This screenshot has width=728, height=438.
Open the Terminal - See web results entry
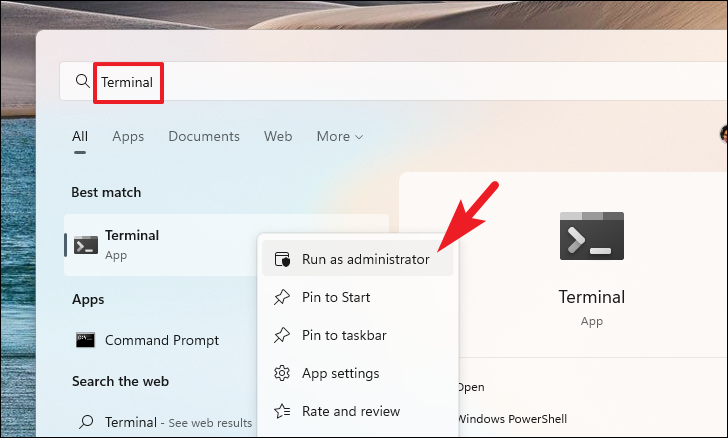tap(160, 422)
